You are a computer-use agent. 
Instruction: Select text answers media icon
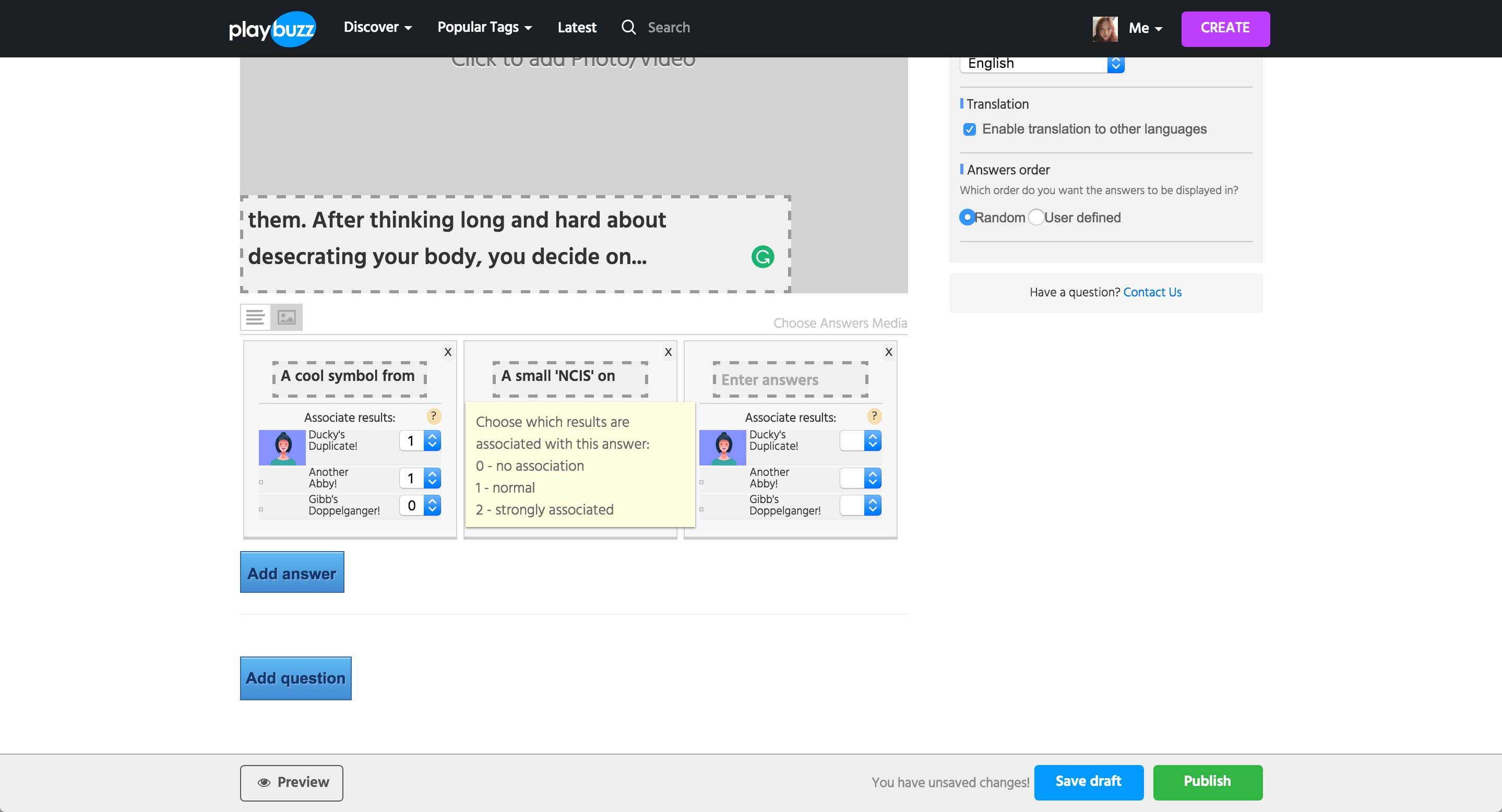click(x=255, y=317)
